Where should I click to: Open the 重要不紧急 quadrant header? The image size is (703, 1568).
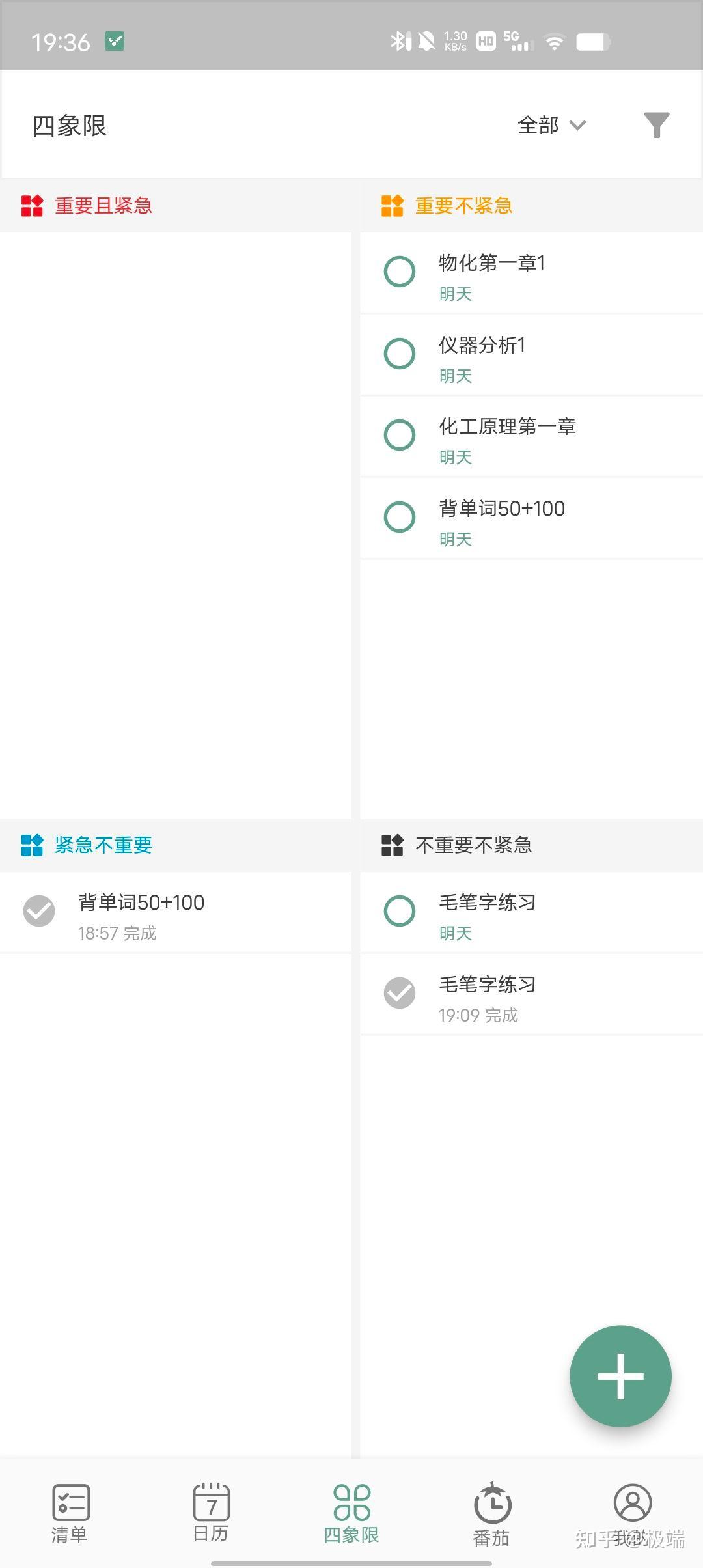click(464, 206)
